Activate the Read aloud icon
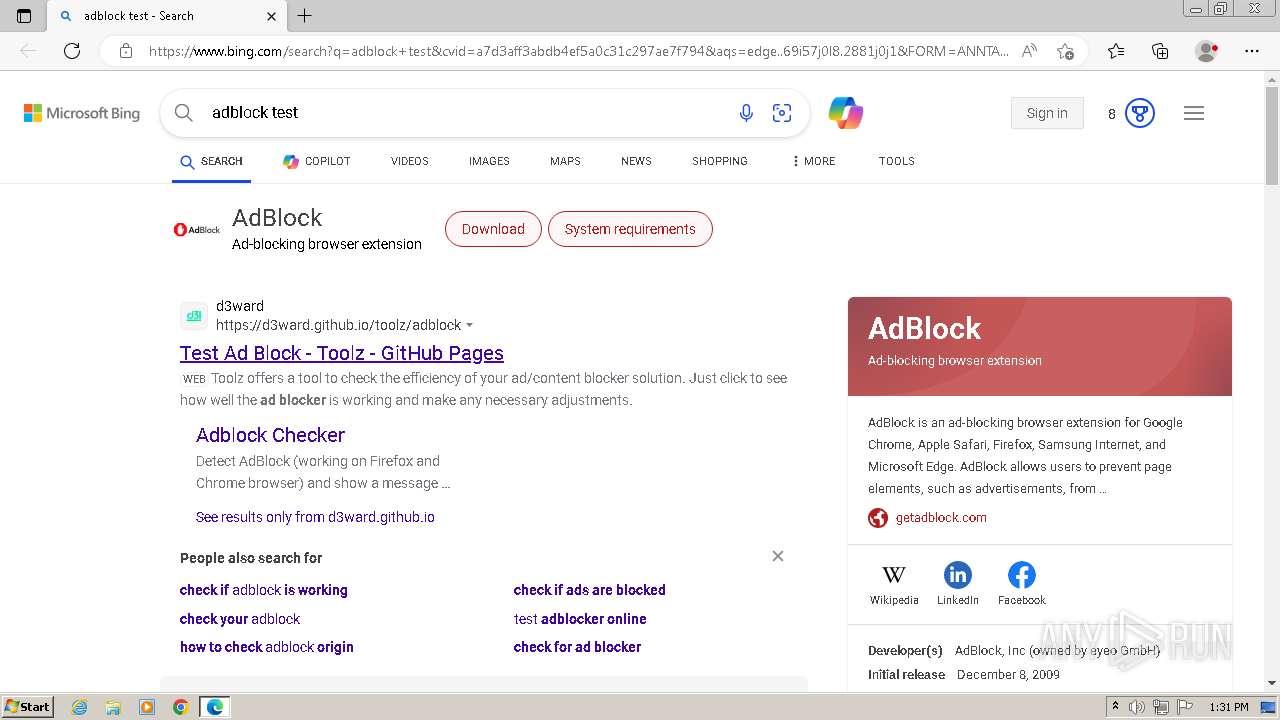The width and height of the screenshot is (1280, 720). point(1029,51)
